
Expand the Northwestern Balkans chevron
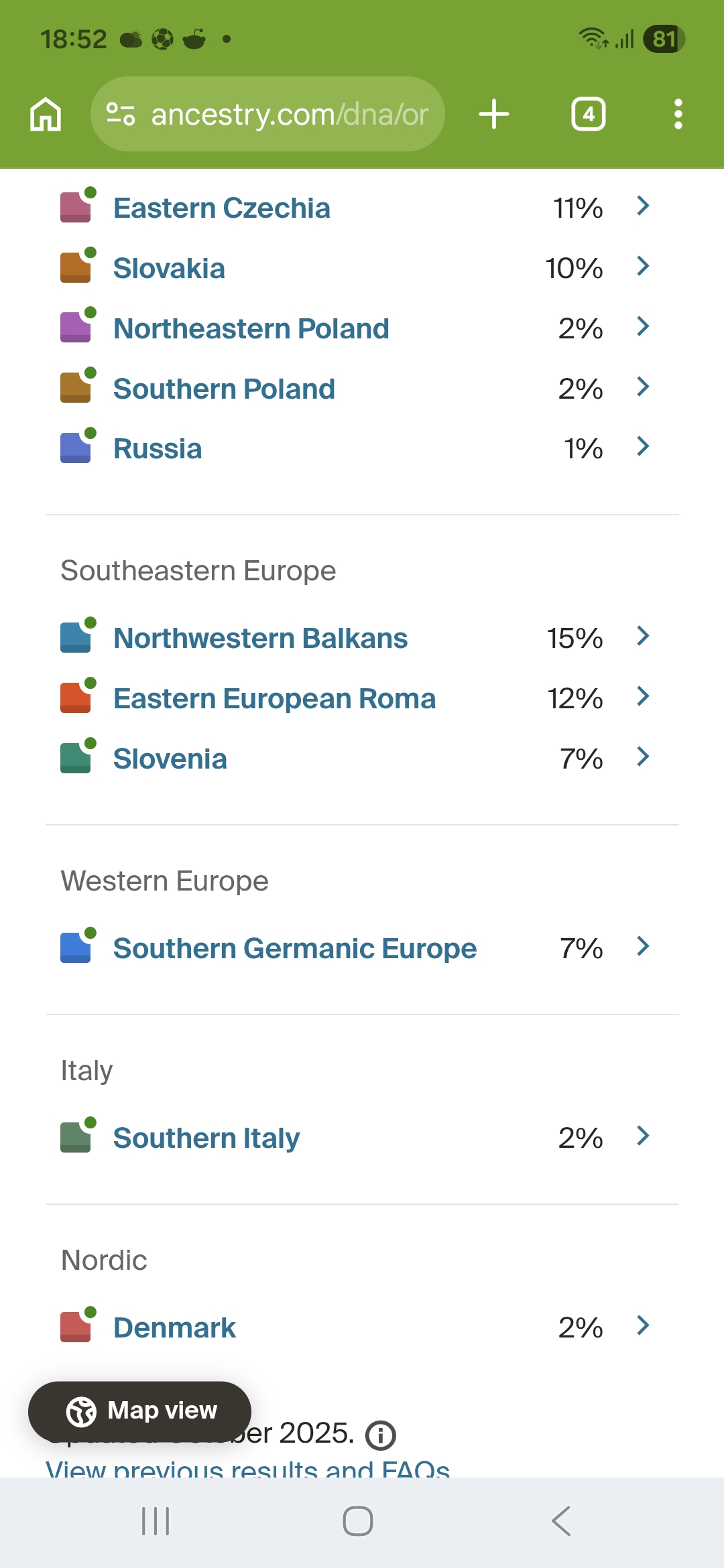(x=643, y=637)
